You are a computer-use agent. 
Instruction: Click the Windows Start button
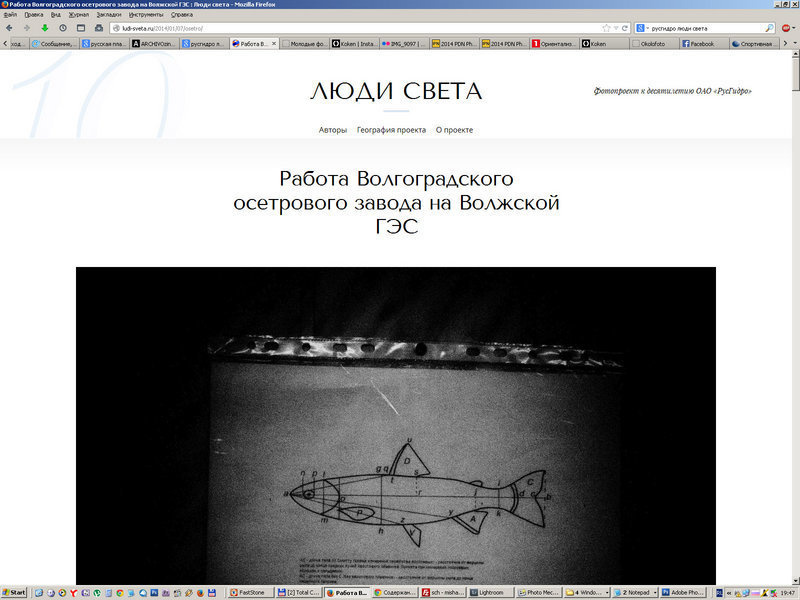14,592
